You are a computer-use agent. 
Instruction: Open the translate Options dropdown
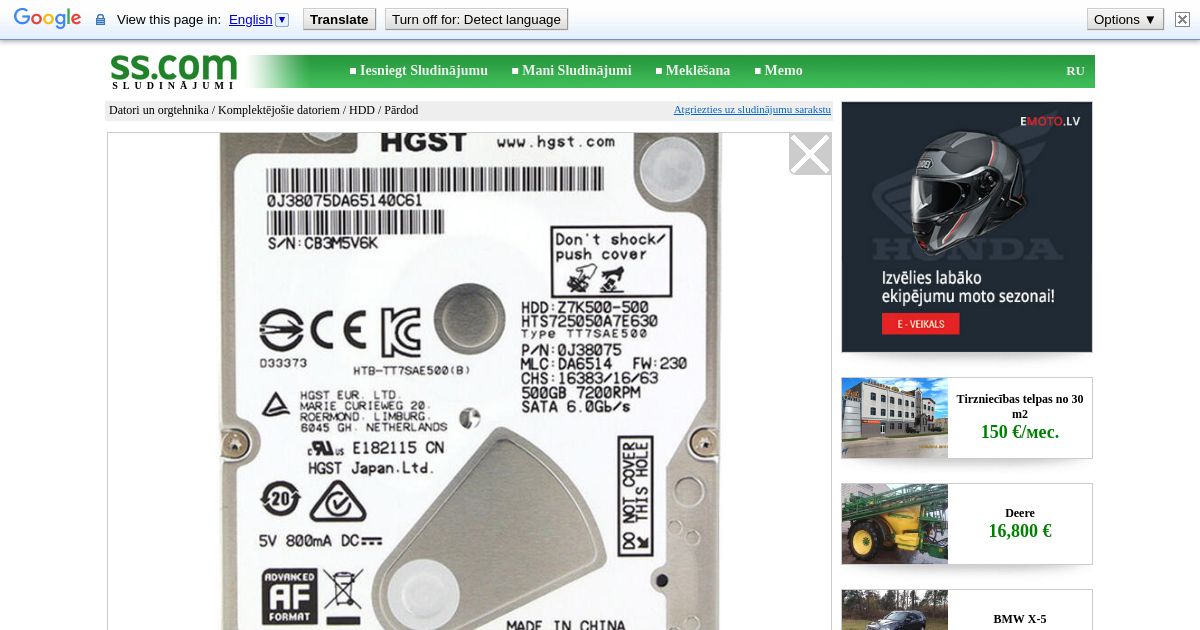pyautogui.click(x=1125, y=19)
